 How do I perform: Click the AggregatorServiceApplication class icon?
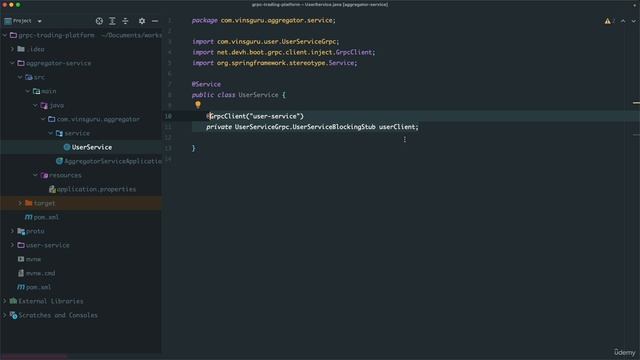[x=59, y=161]
